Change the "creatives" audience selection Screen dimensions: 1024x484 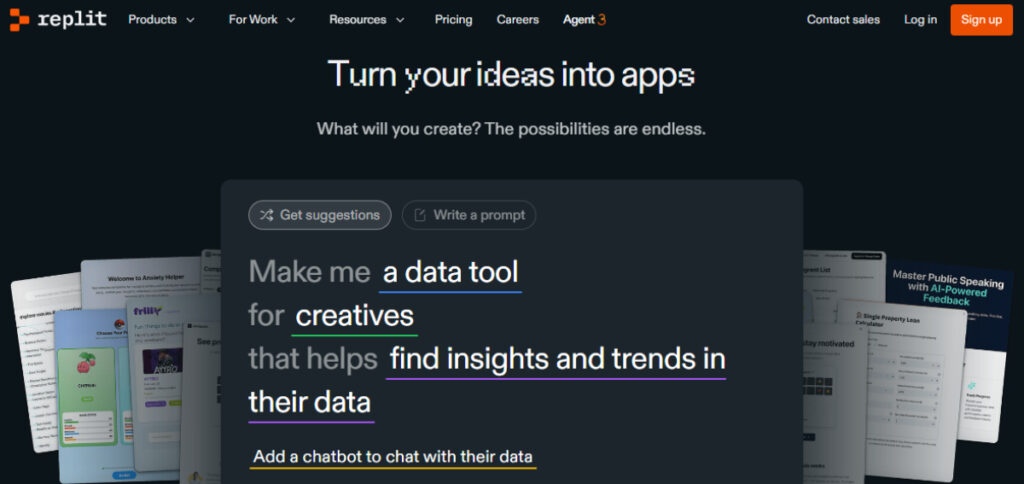point(355,316)
